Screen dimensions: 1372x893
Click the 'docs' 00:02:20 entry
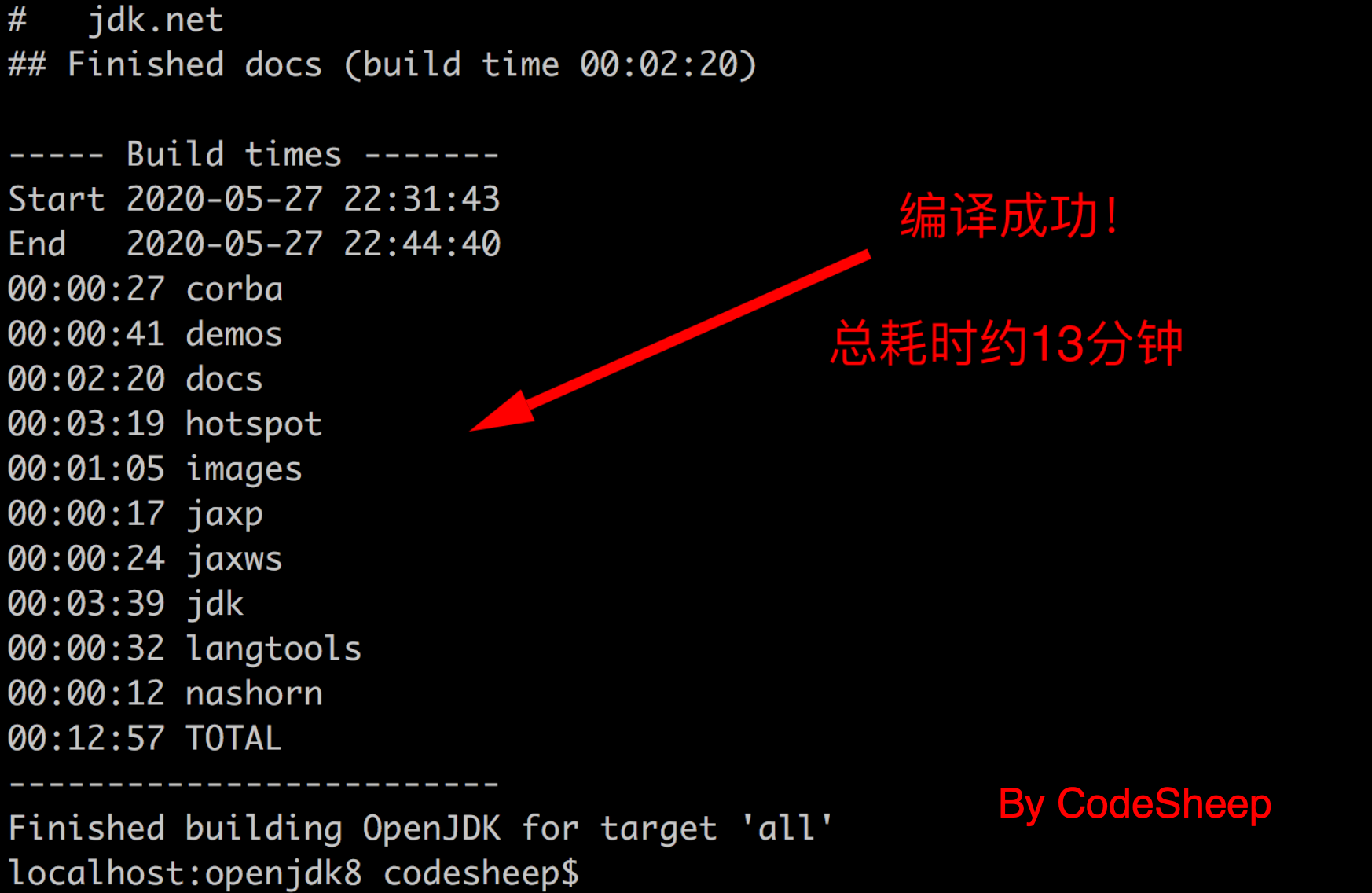pos(135,379)
